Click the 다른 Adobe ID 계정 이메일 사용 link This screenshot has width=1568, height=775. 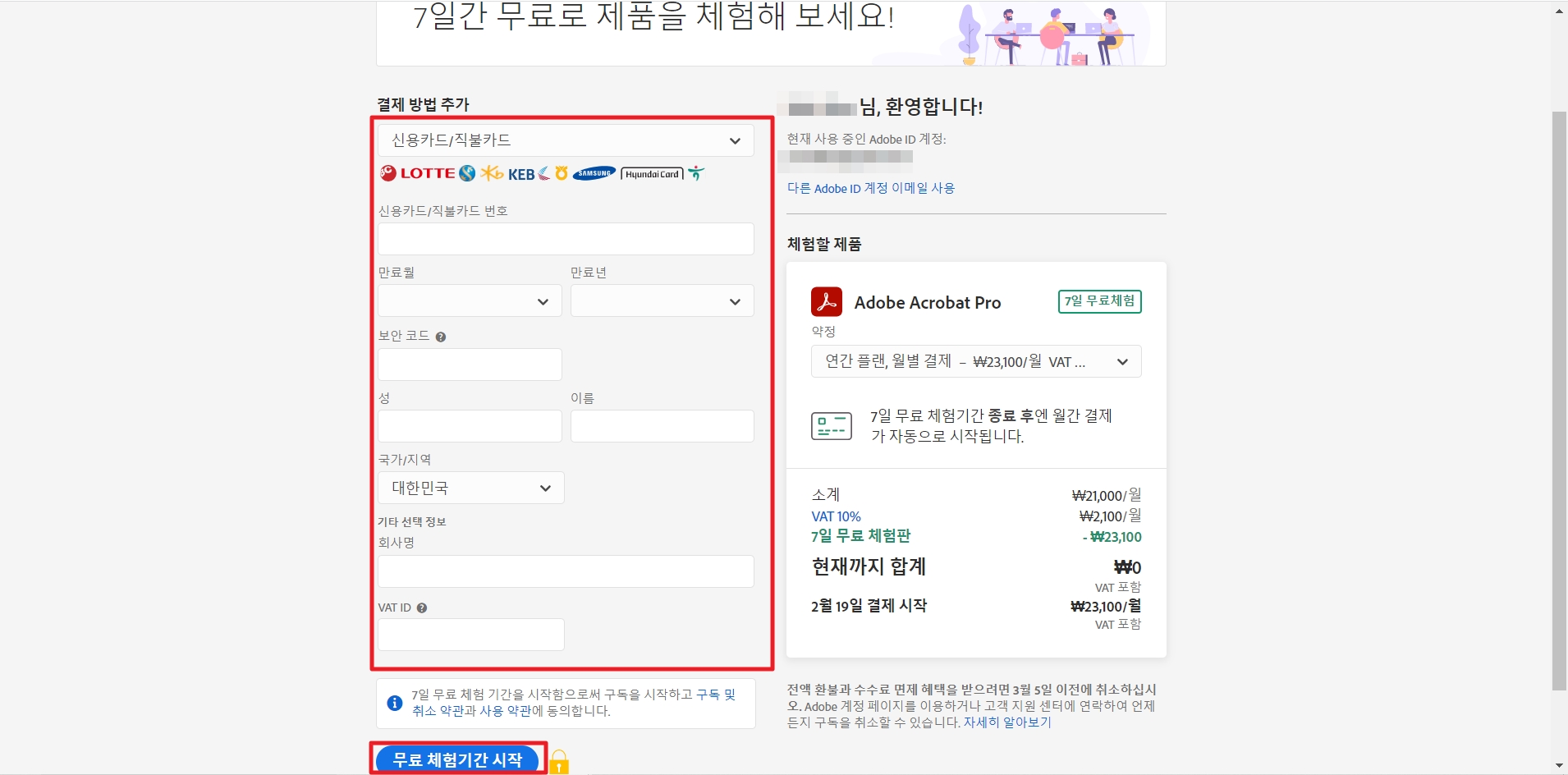pyautogui.click(x=870, y=188)
